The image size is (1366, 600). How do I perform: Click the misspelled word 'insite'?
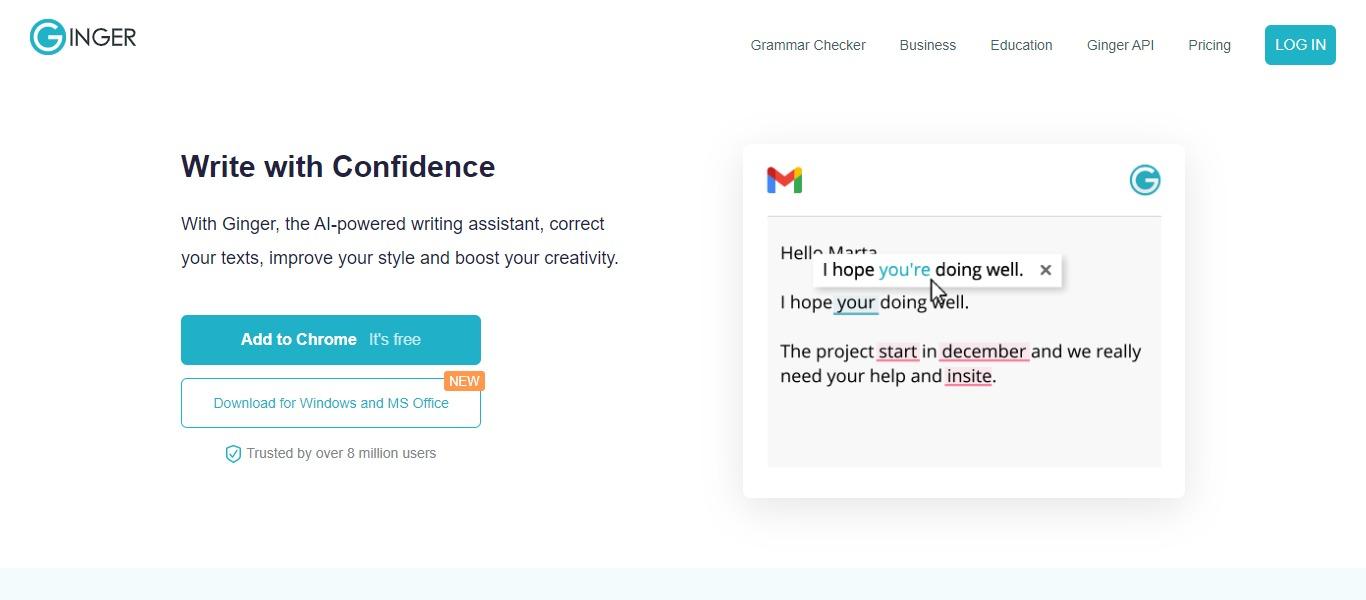click(969, 377)
